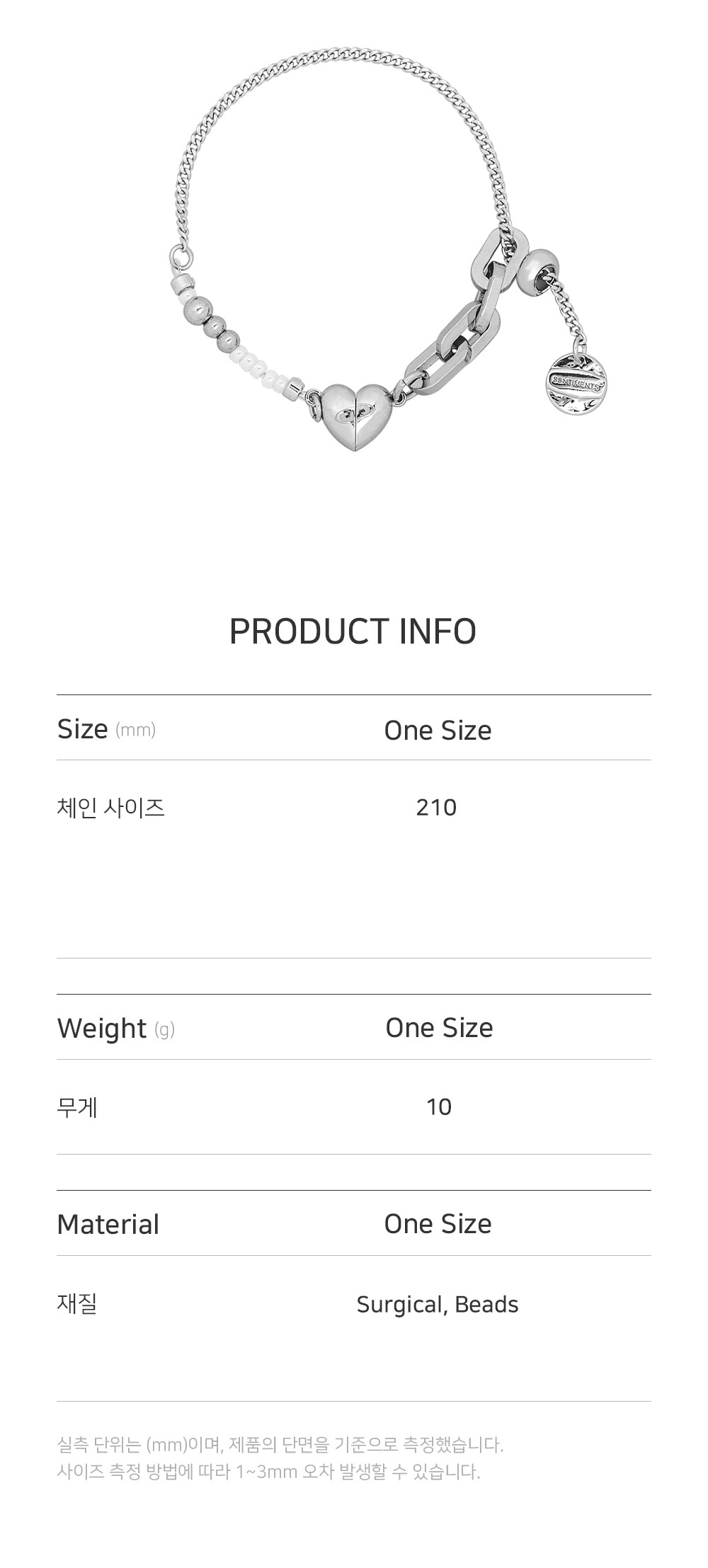Select the Surgical, Beads material text
This screenshot has height=1568, width=708.
pyautogui.click(x=438, y=1304)
